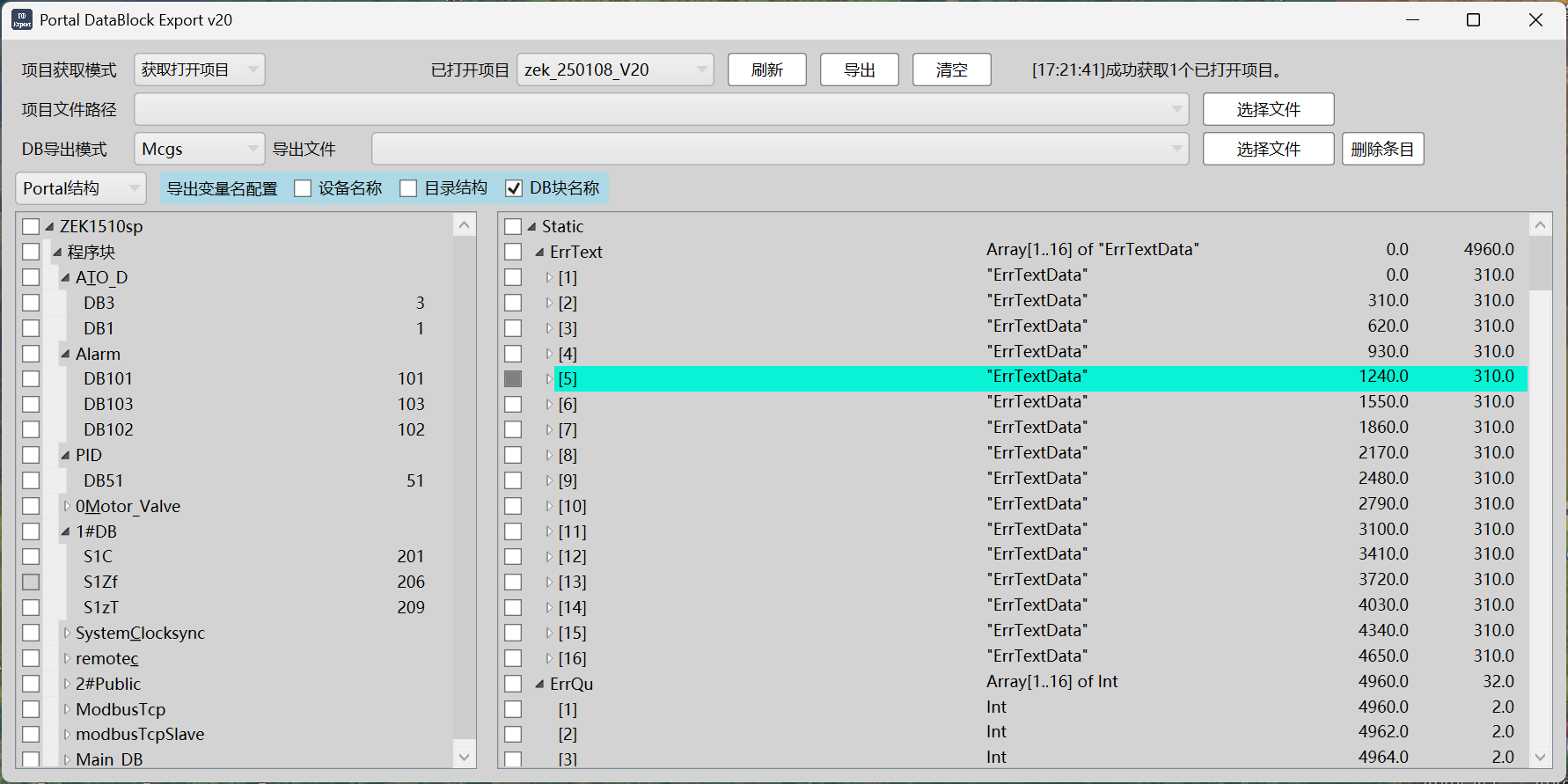Enable the 设备名称 checkbox
Image resolution: width=1568 pixels, height=784 pixels.
(303, 188)
